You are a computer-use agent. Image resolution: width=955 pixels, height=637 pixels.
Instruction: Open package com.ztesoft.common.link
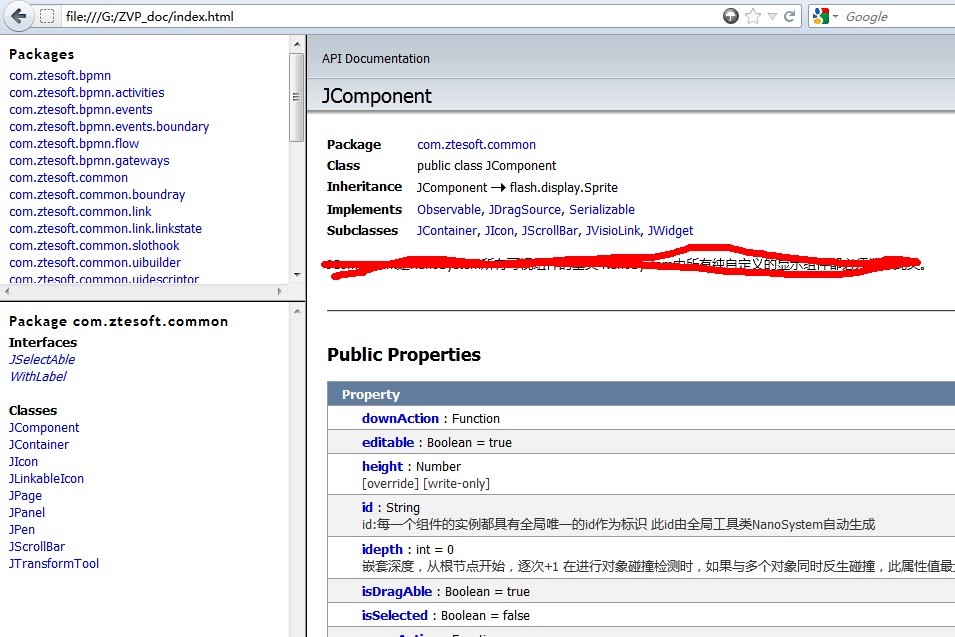(x=80, y=212)
